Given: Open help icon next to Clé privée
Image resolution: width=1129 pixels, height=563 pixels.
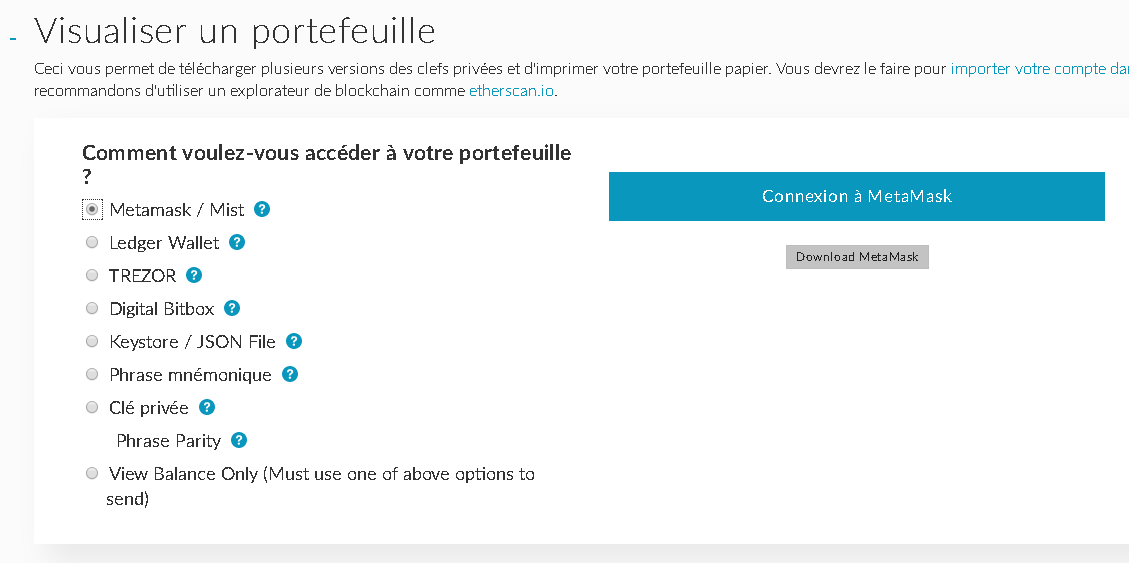Looking at the screenshot, I should coord(207,407).
